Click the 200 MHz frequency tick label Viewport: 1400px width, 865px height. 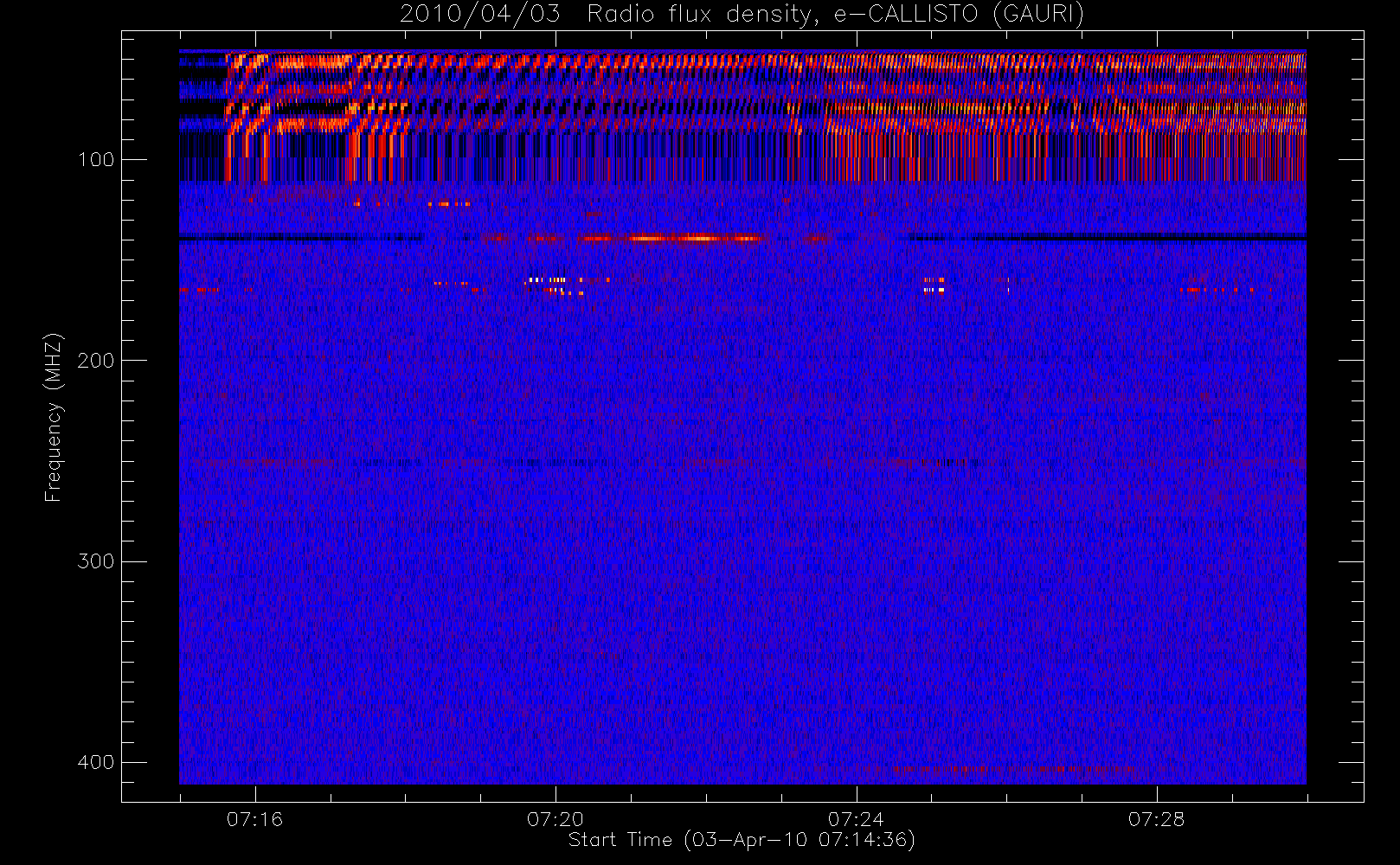click(95, 361)
